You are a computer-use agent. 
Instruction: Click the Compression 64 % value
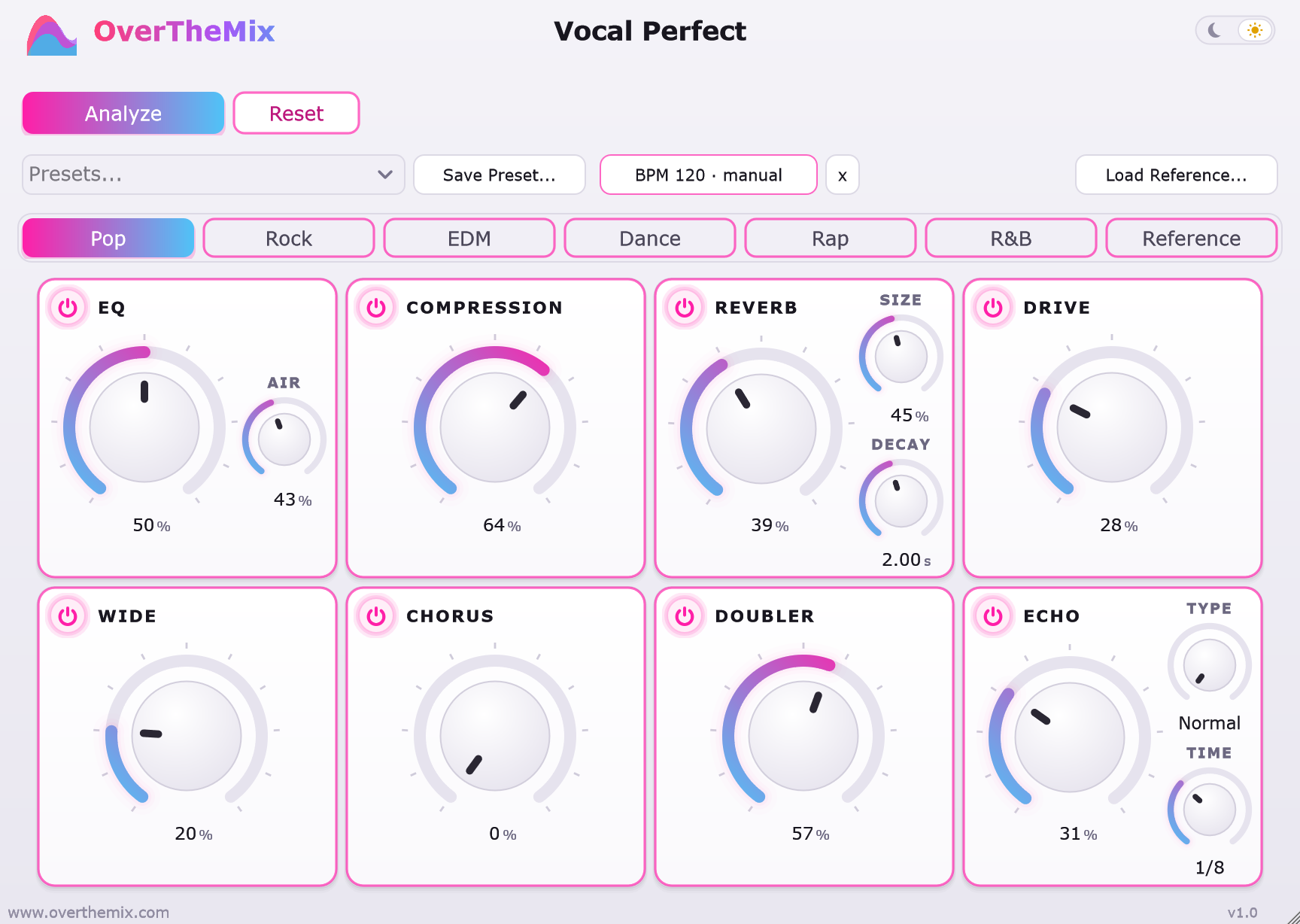502,525
